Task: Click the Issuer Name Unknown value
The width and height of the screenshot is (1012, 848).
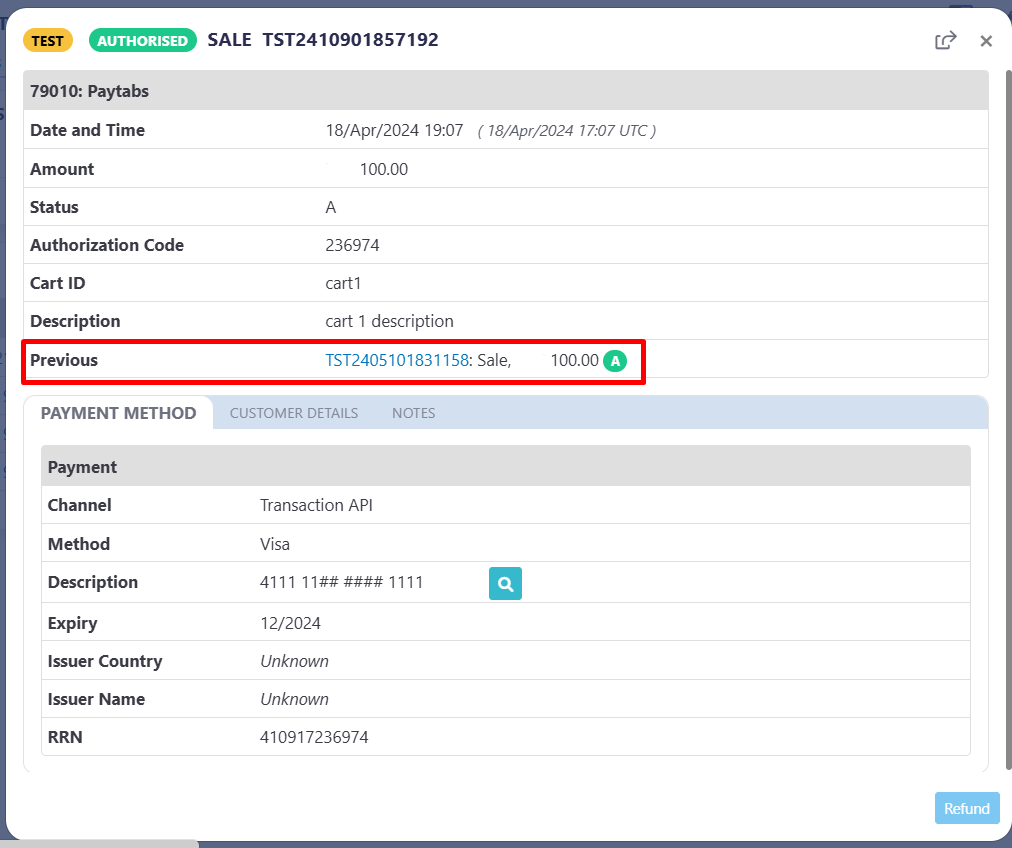Action: [294, 700]
